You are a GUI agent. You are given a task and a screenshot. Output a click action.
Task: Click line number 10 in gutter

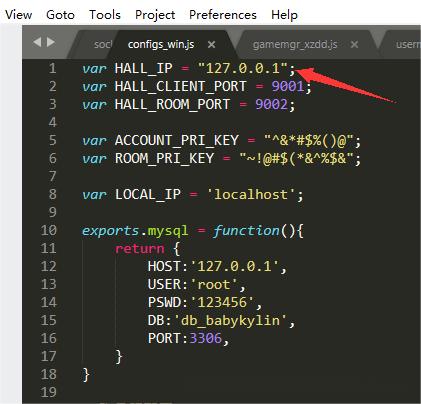point(49,231)
